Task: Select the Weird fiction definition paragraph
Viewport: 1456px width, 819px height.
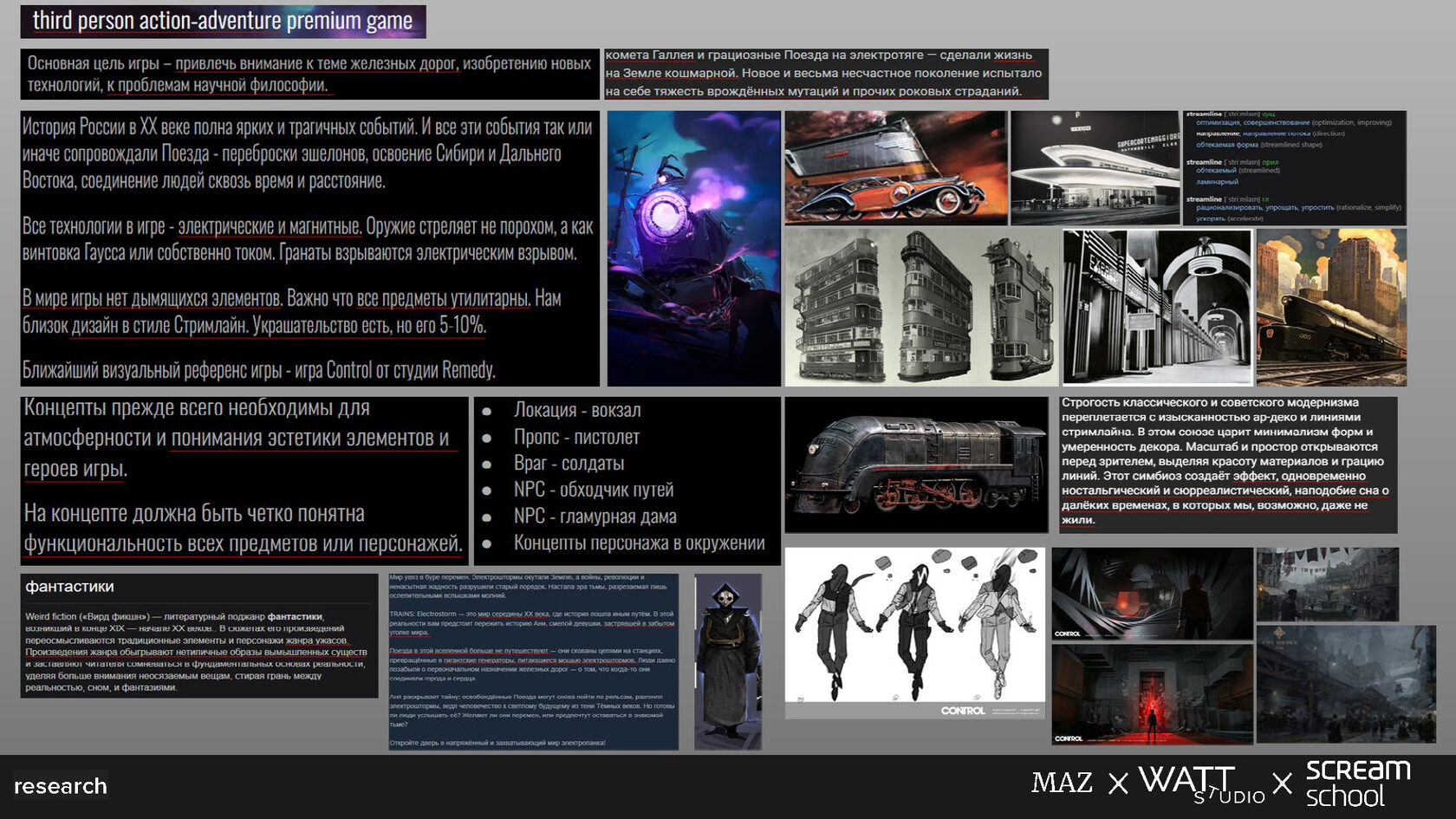Action: tap(197, 652)
